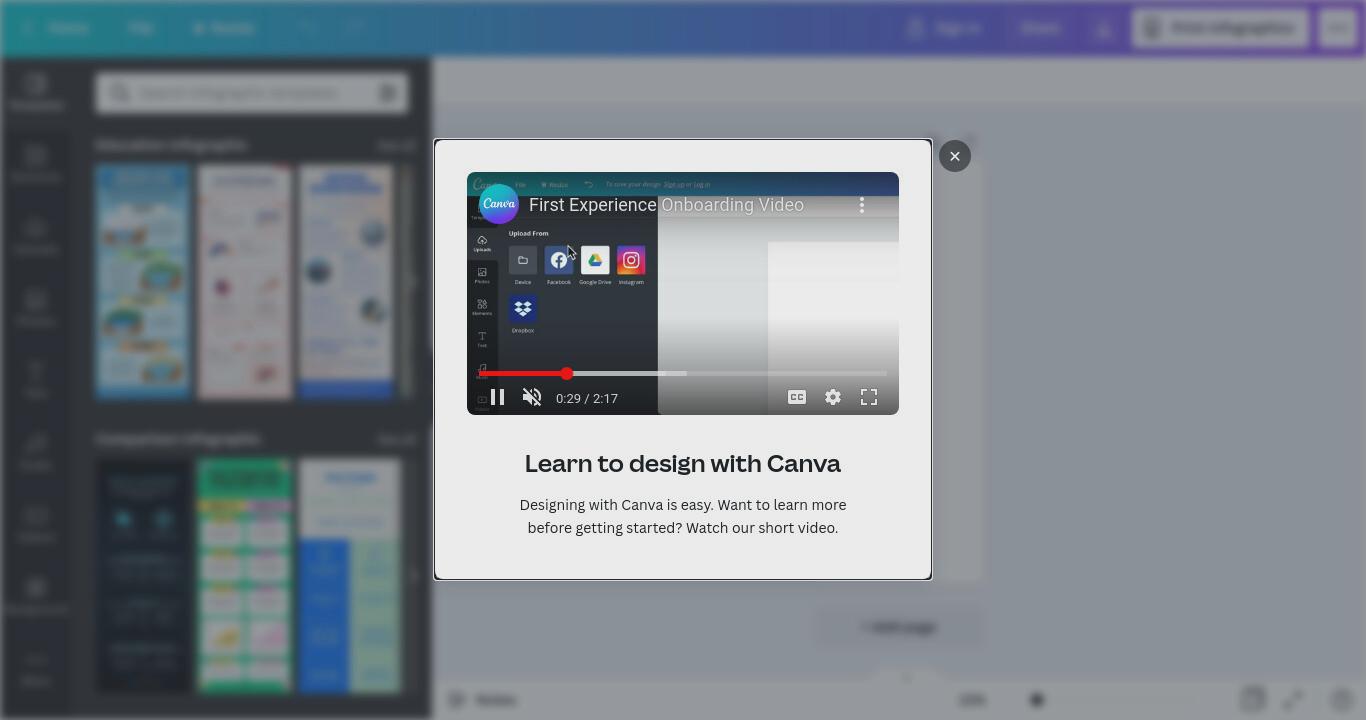Pause the onboarding video
The height and width of the screenshot is (720, 1366).
pyautogui.click(x=497, y=397)
